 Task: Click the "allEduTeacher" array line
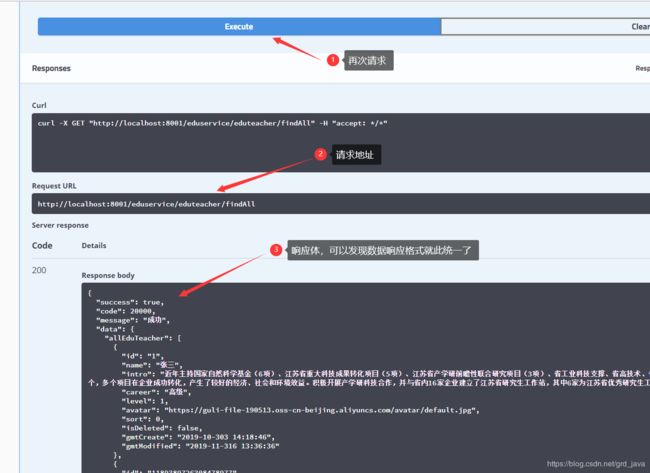click(143, 338)
